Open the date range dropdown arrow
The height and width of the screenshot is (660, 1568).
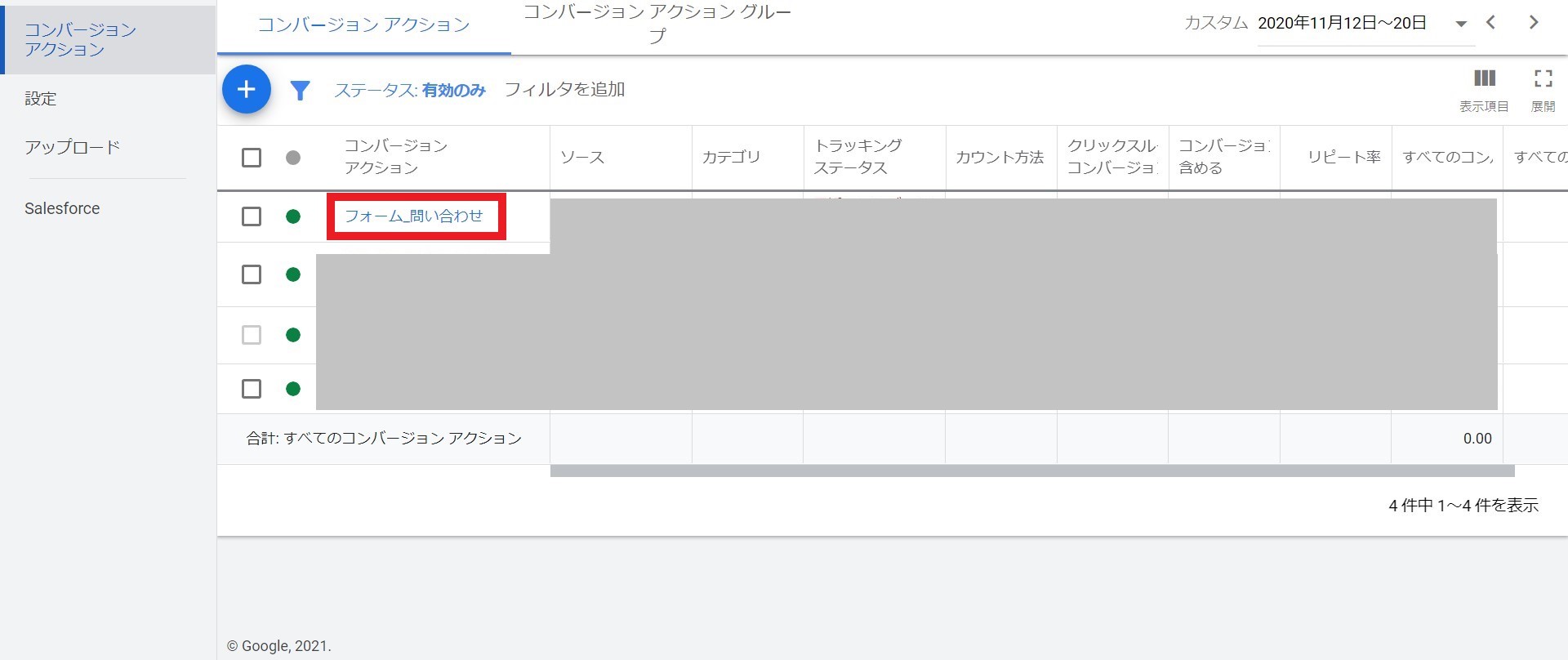(1461, 24)
